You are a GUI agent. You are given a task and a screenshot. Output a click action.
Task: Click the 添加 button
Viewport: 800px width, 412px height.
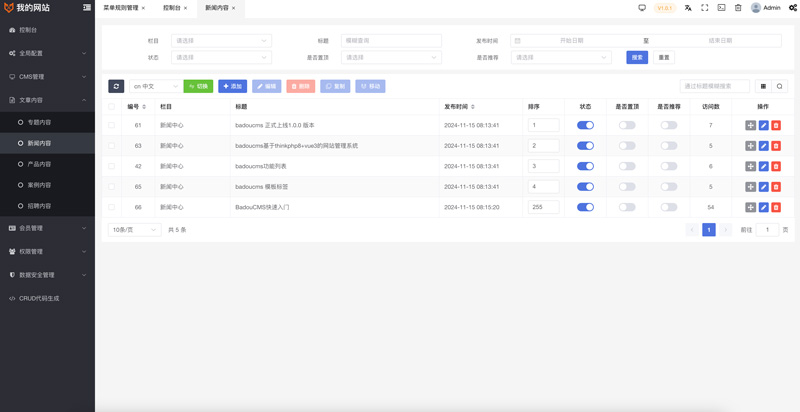233,86
